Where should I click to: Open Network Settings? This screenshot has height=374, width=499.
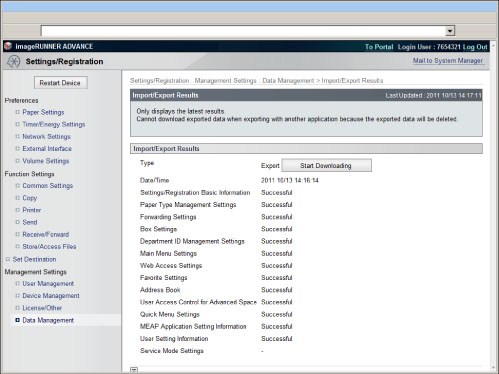pos(46,137)
